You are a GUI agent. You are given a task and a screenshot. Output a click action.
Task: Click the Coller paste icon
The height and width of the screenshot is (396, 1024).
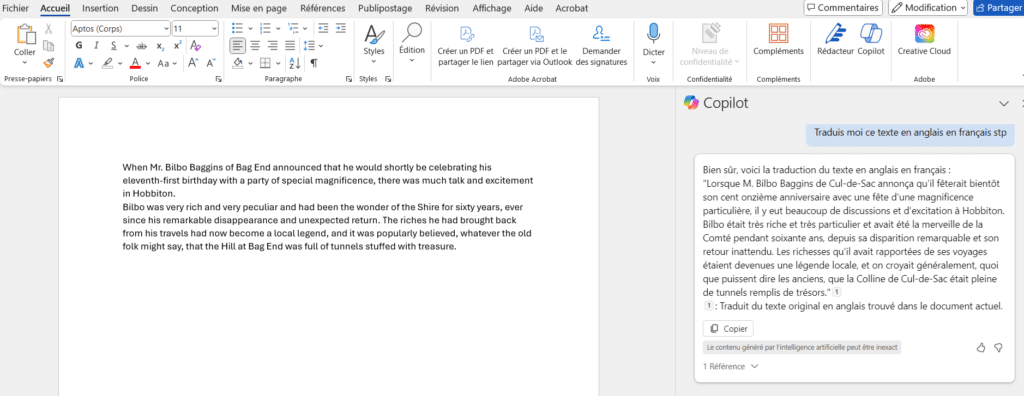pyautogui.click(x=25, y=35)
